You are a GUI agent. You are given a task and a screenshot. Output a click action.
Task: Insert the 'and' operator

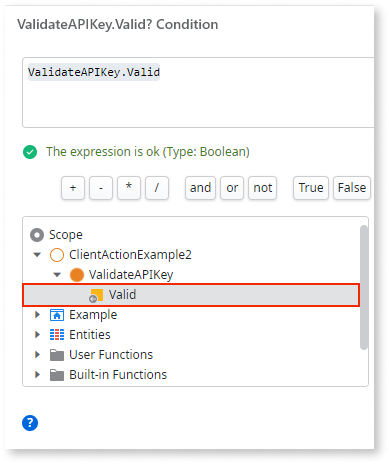tap(200, 188)
